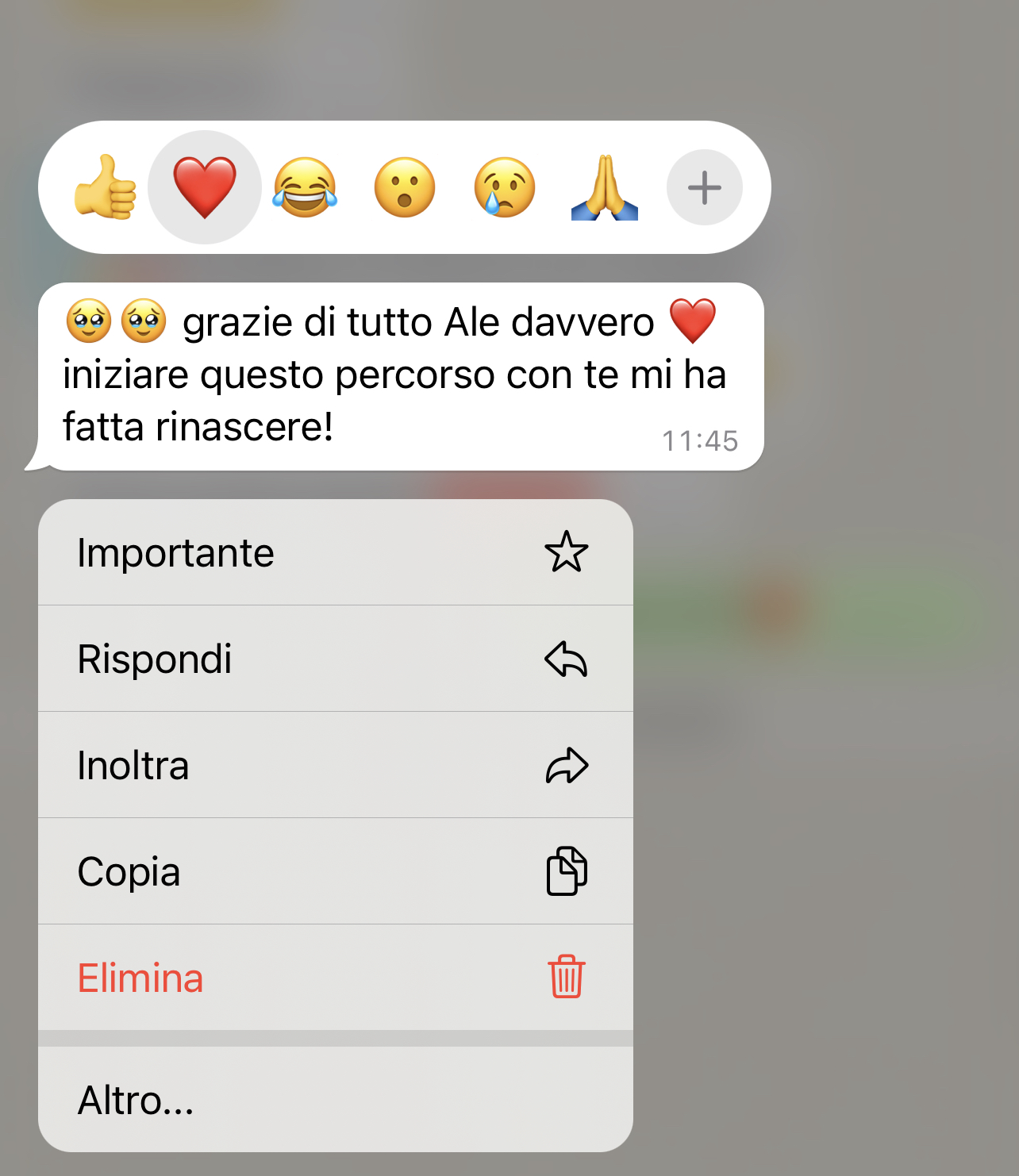
Task: Pick the praying hands reaction
Action: (x=605, y=187)
